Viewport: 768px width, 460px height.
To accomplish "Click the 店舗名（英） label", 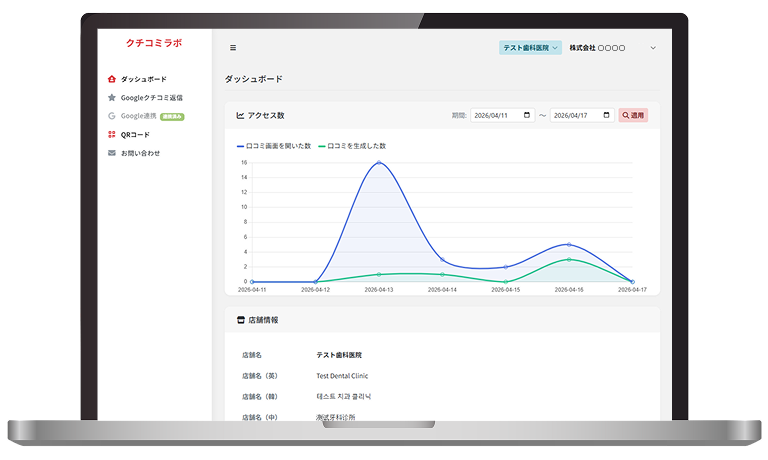I will tap(260, 376).
